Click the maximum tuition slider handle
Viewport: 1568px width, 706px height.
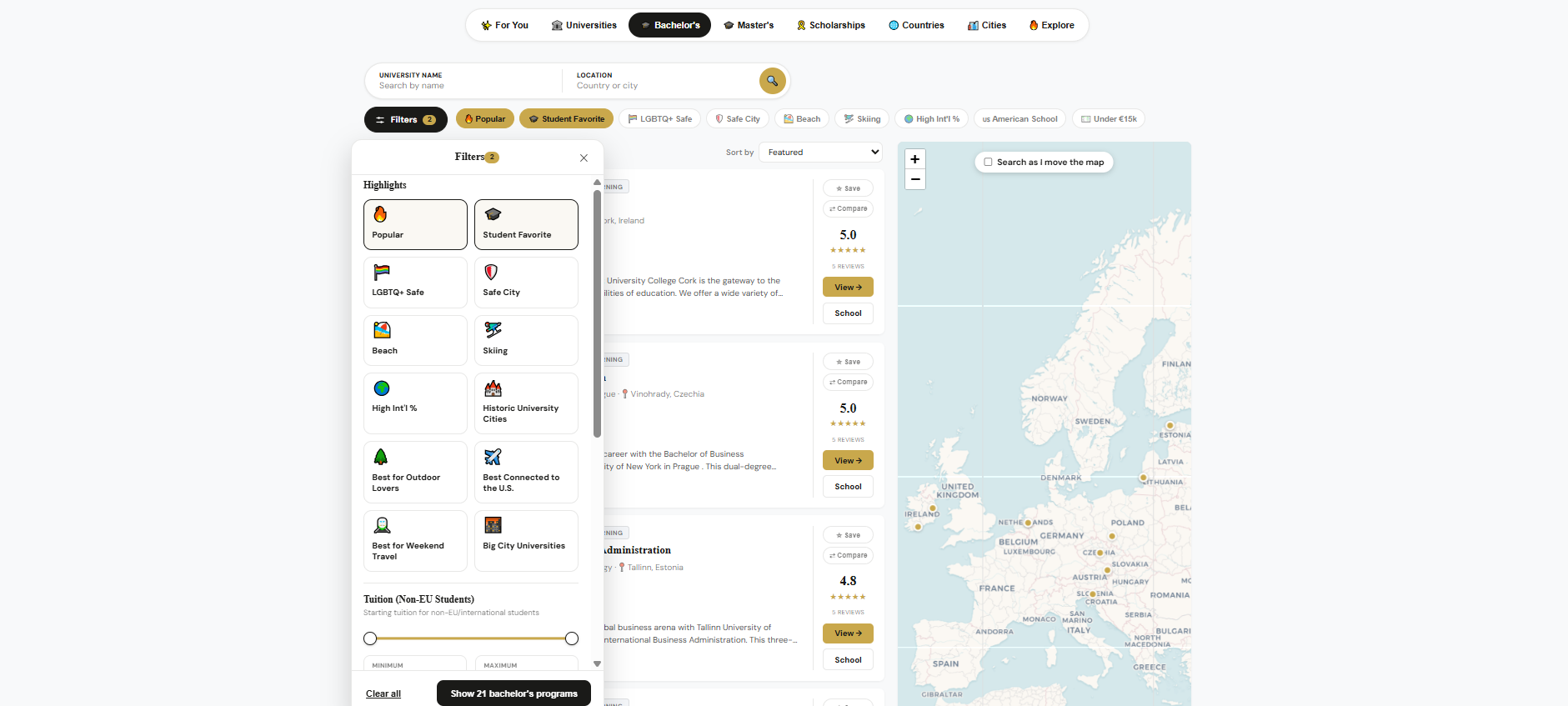572,638
